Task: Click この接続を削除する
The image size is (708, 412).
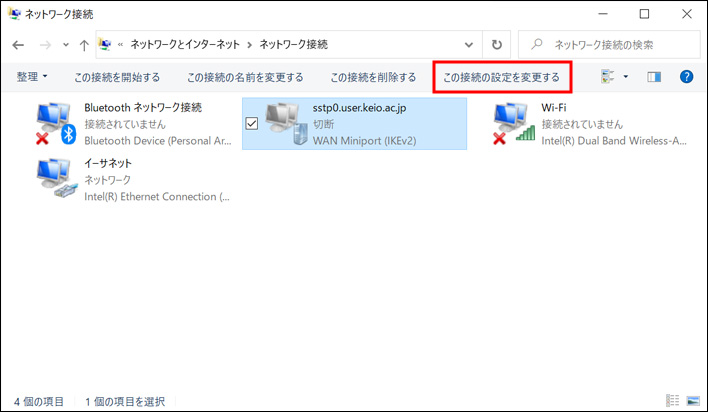Action: 373,76
